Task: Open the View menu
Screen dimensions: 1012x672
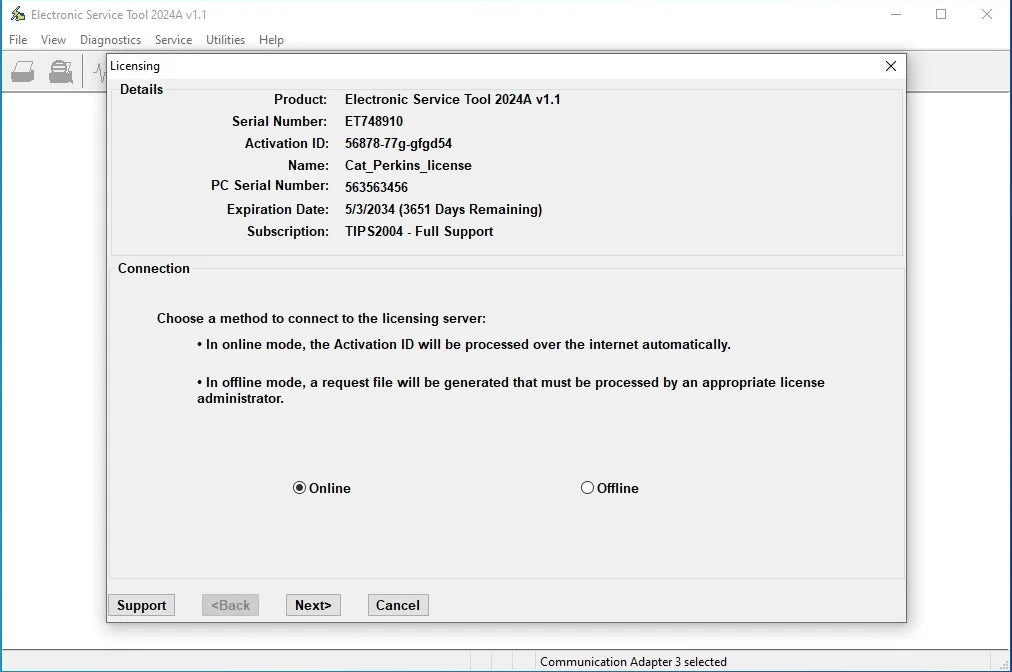Action: [x=53, y=39]
